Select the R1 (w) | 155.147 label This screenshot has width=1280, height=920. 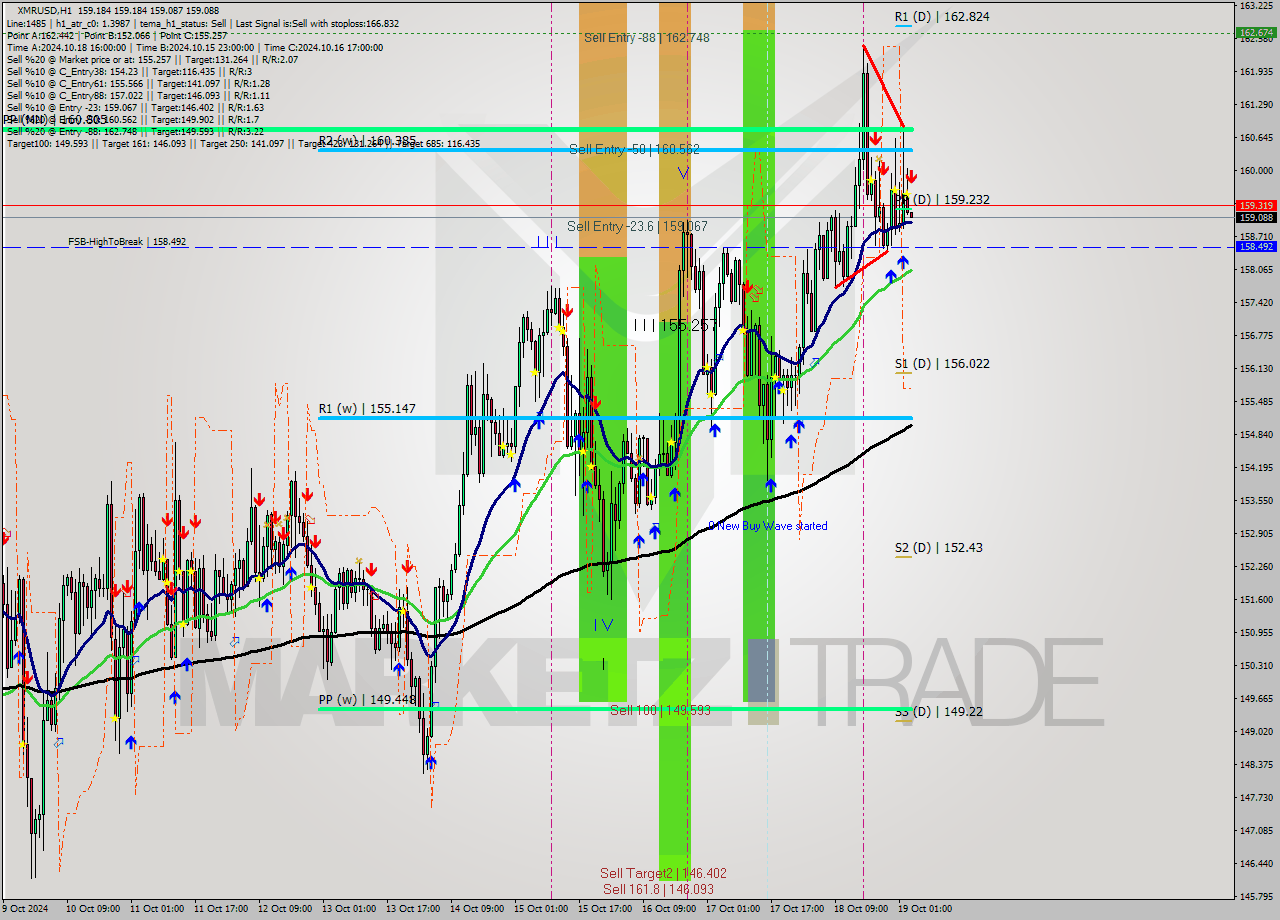367,409
